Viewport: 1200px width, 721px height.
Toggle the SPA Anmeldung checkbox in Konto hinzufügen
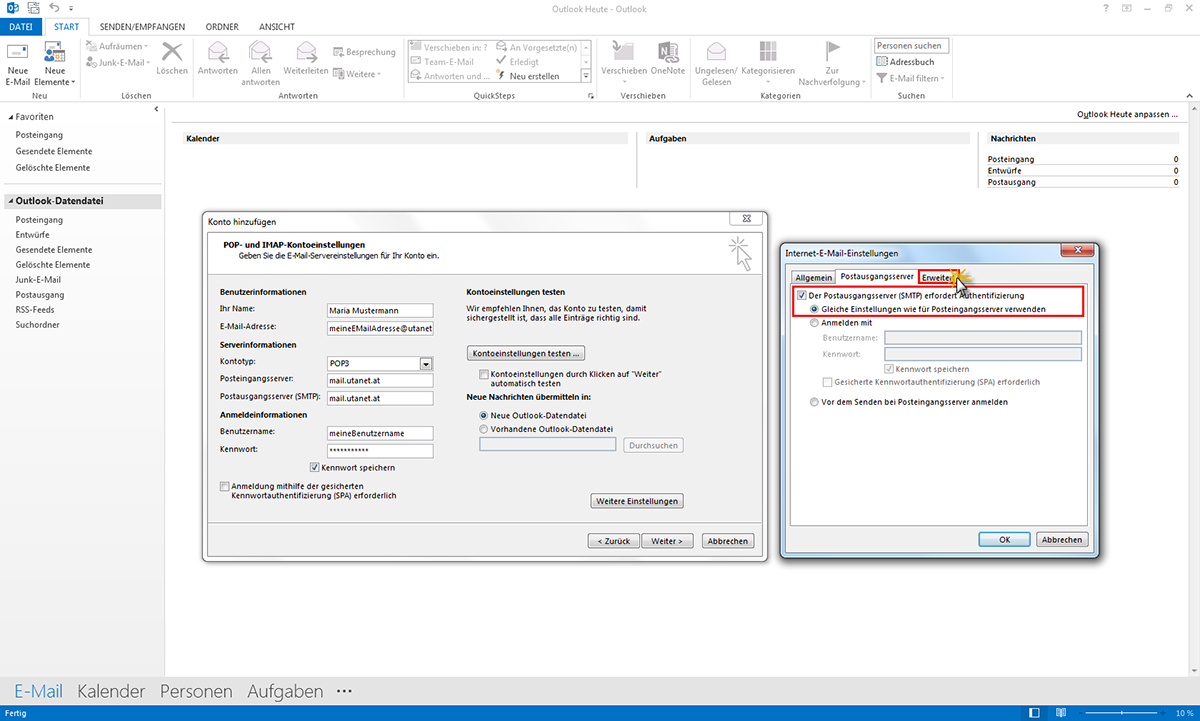tap(224, 486)
